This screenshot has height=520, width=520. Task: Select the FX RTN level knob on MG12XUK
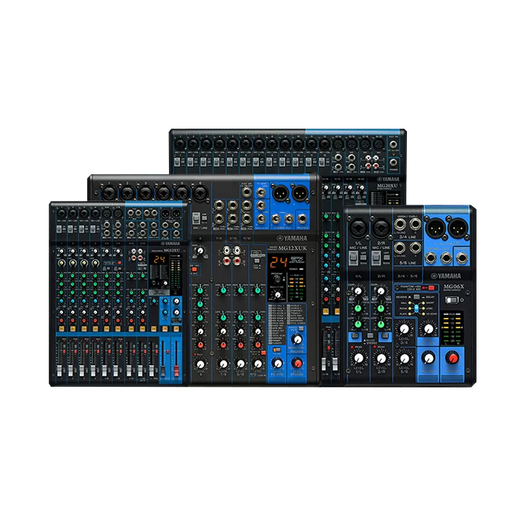(277, 363)
